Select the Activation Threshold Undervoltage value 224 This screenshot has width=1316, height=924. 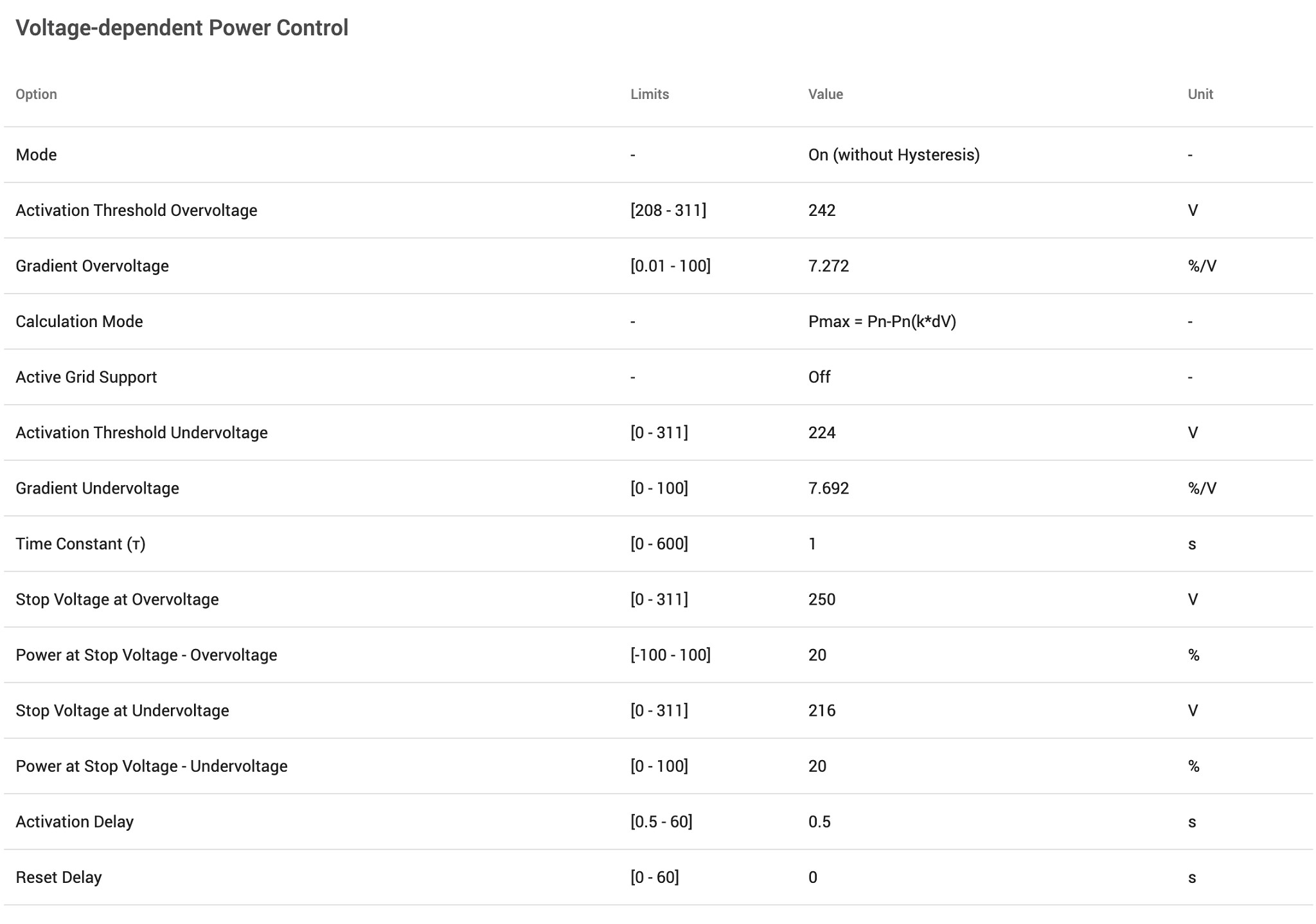point(822,432)
